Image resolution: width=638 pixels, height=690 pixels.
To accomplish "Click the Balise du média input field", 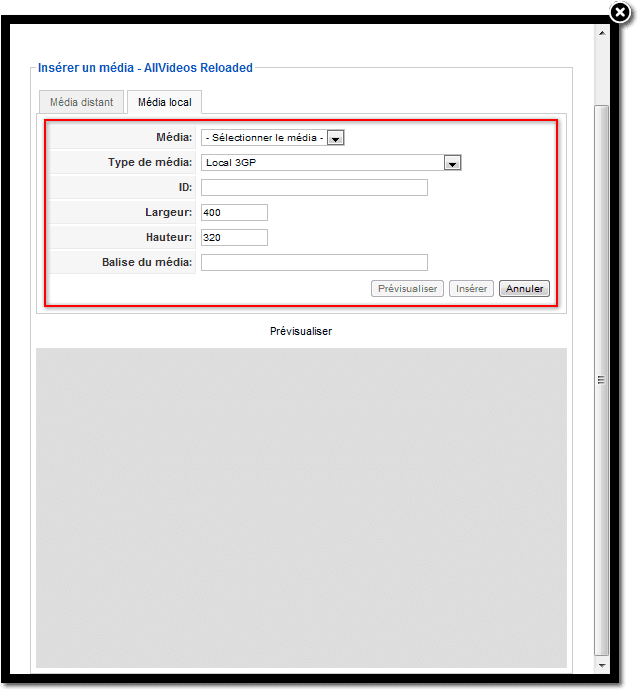I will tap(314, 262).
